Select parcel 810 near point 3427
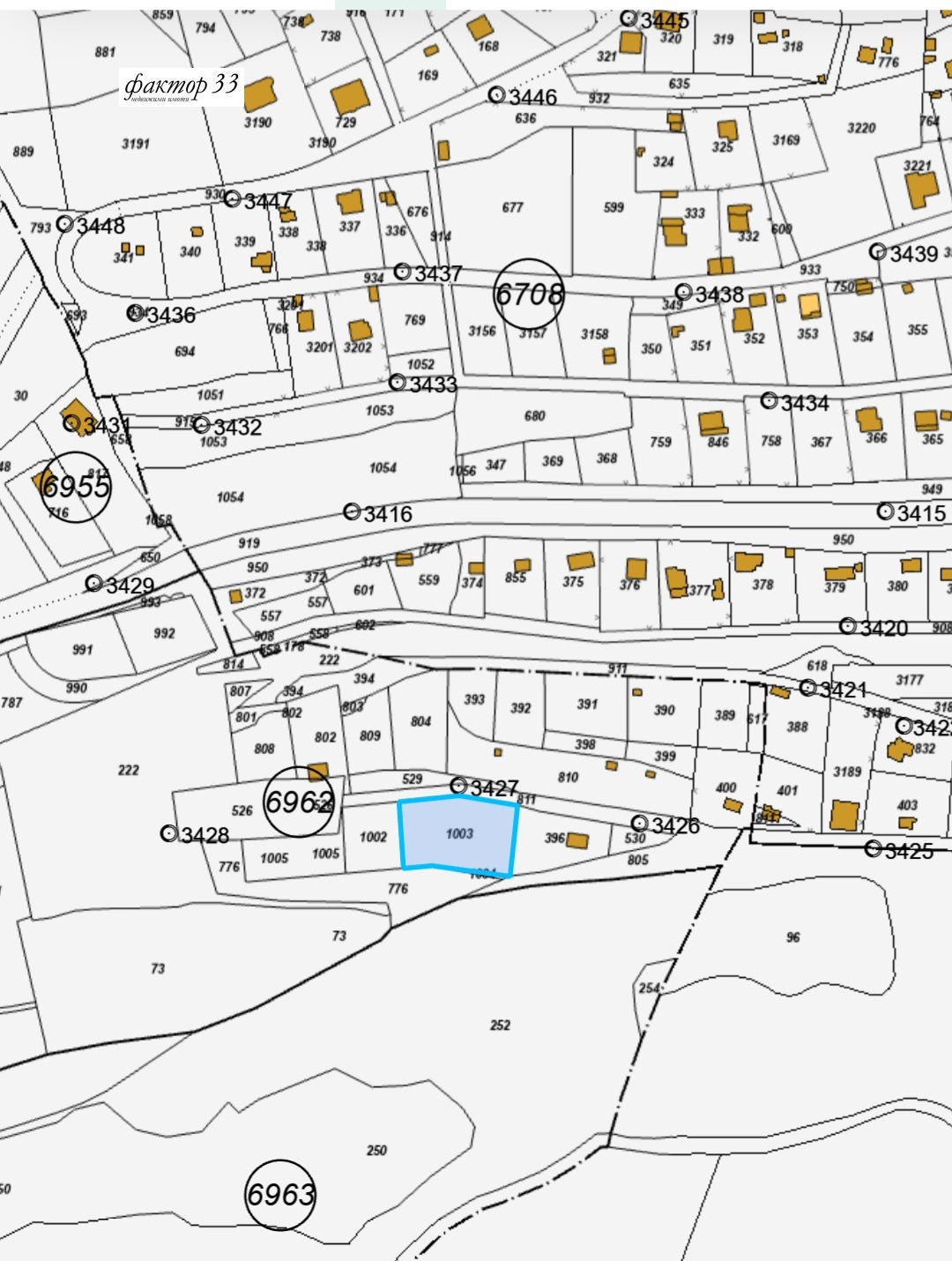 click(568, 777)
